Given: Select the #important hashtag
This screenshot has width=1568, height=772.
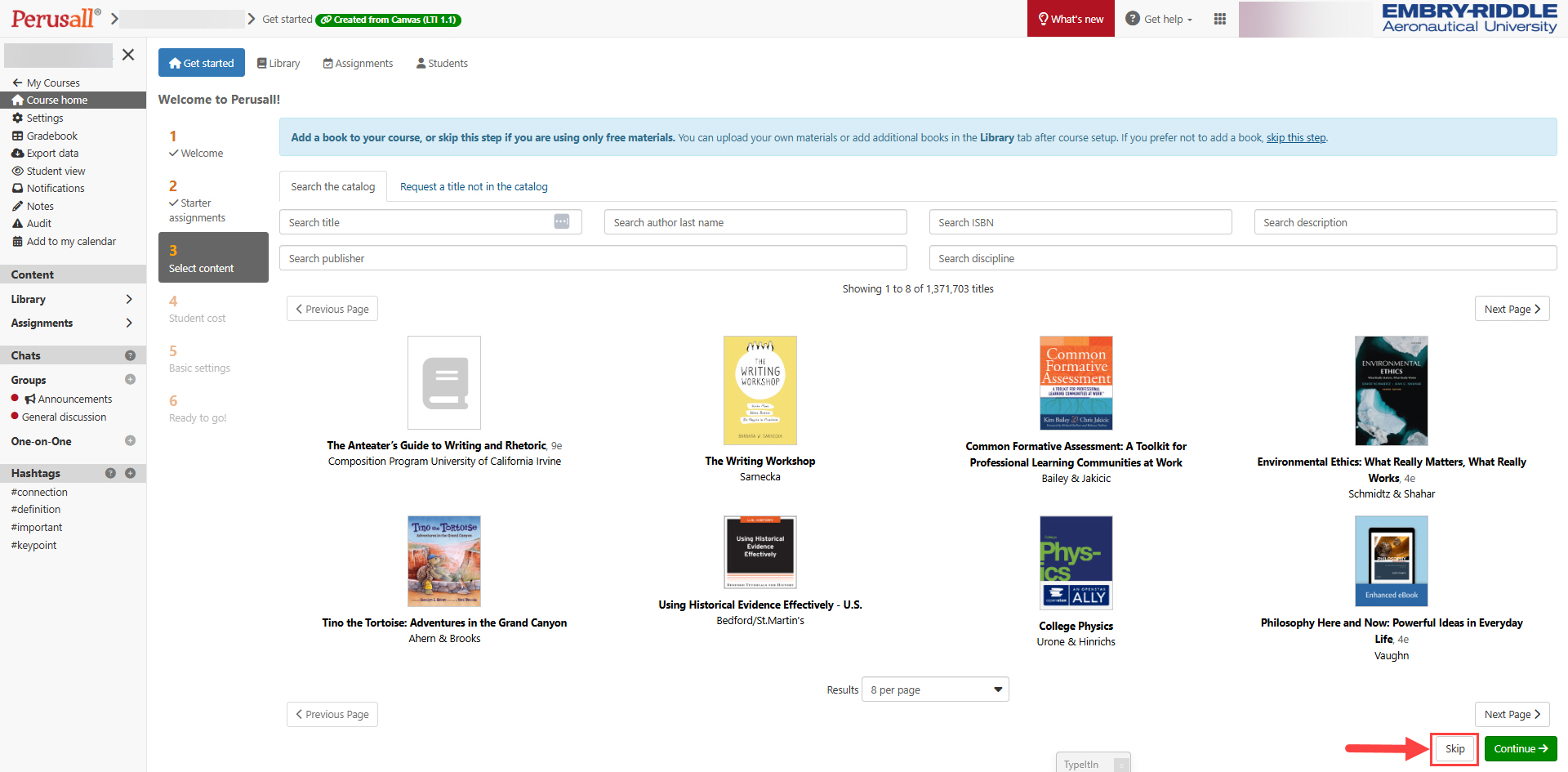Looking at the screenshot, I should [36, 527].
